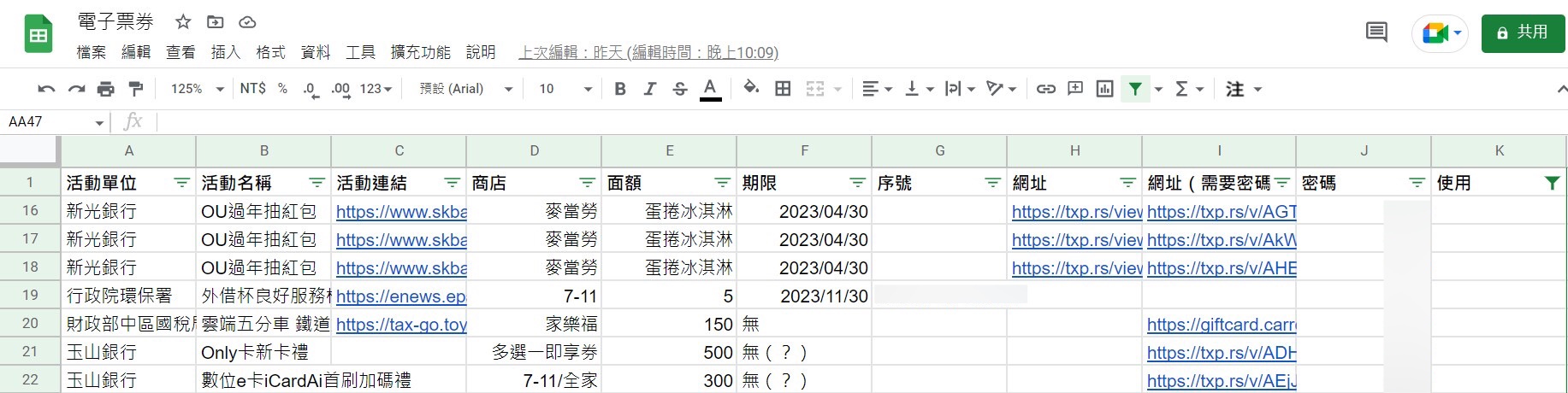Open the Google Sheets home icon

tap(38, 34)
